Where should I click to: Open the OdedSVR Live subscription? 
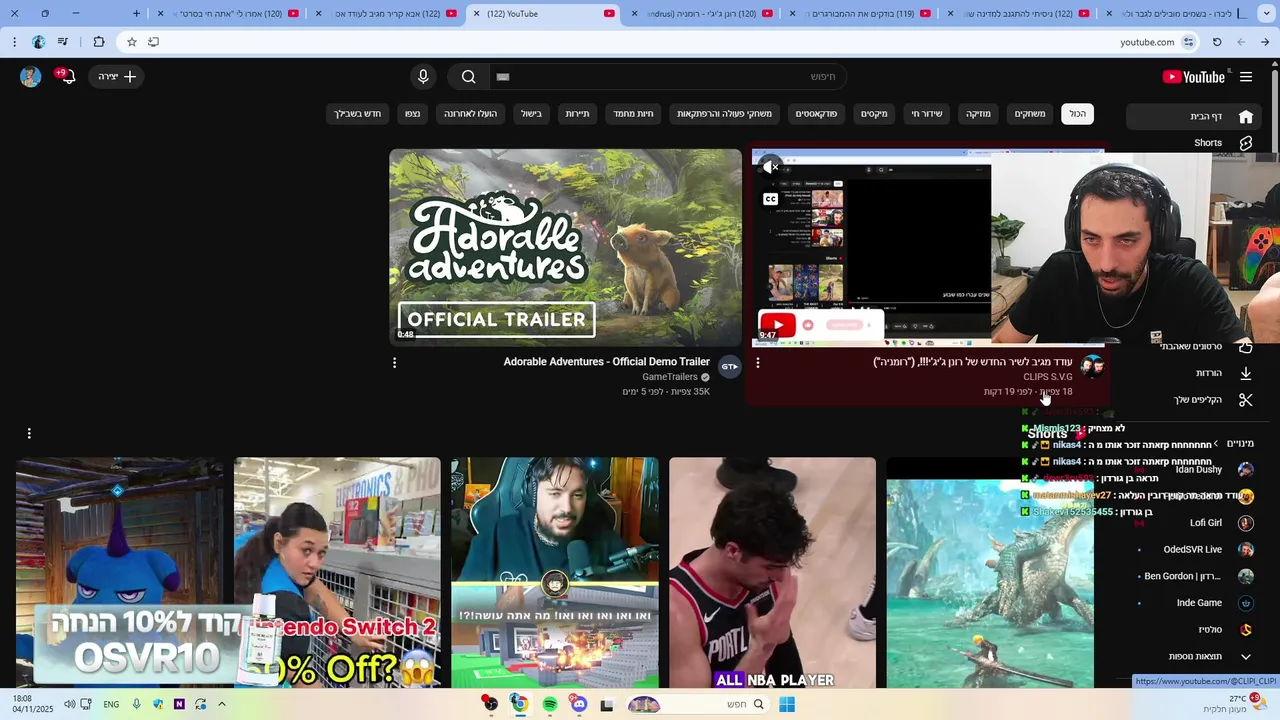click(1208, 549)
